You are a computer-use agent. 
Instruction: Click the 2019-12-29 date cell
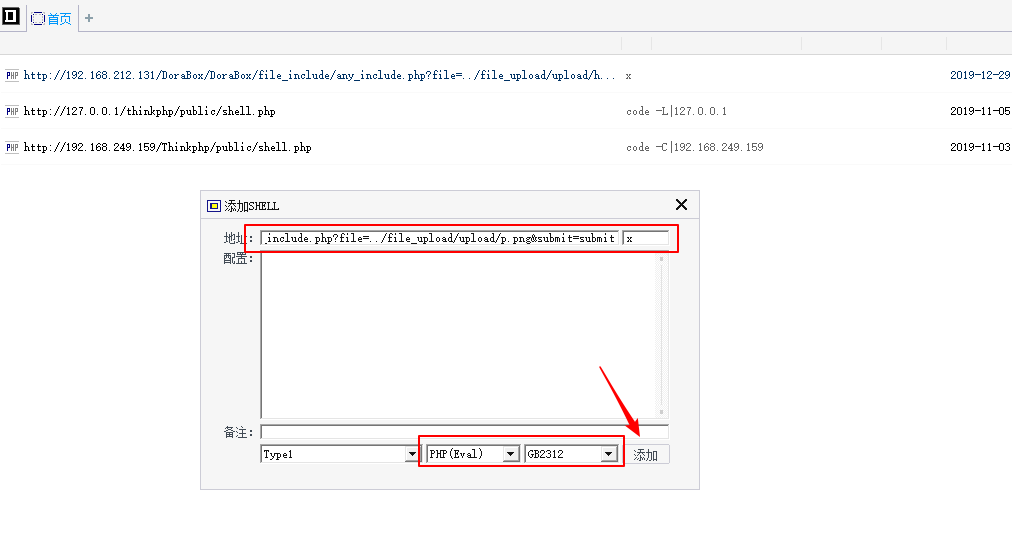[980, 75]
